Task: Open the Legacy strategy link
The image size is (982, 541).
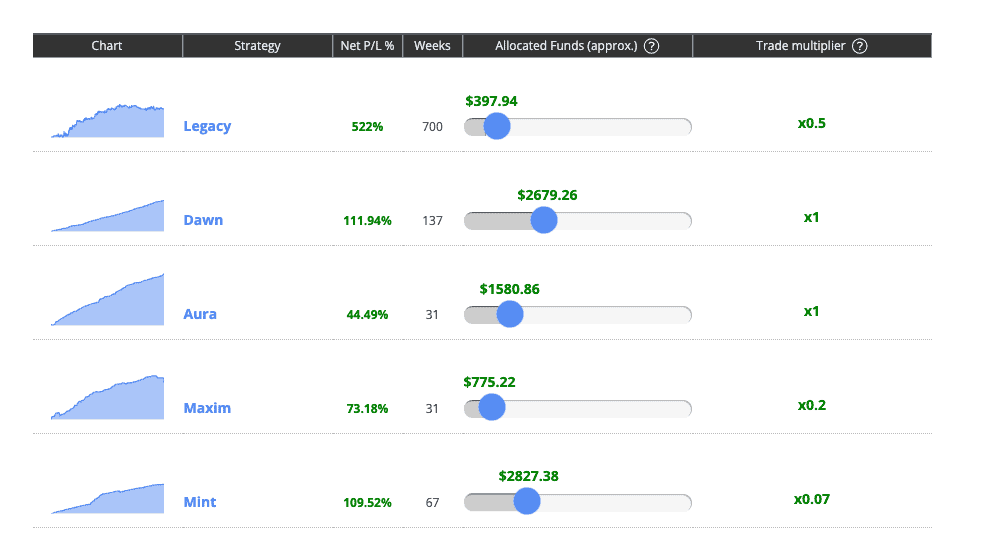Action: (207, 126)
